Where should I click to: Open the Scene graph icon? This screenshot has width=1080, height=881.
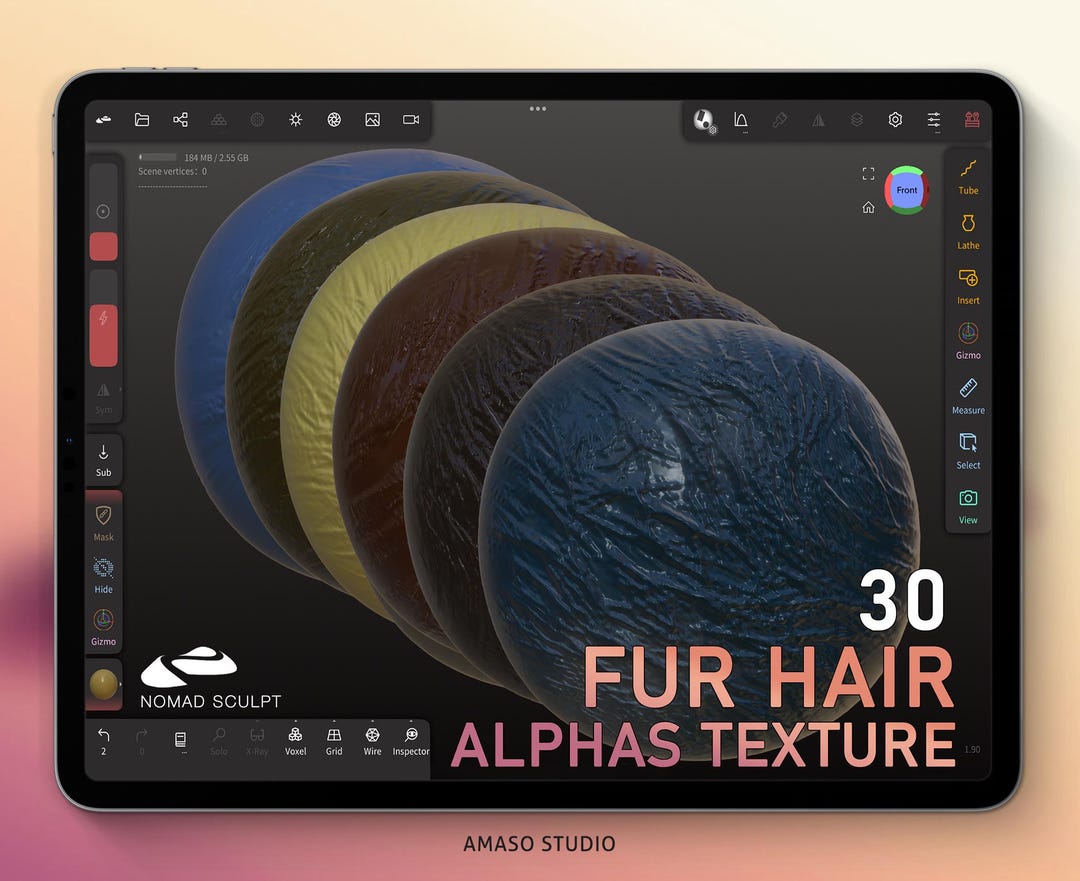pyautogui.click(x=181, y=119)
